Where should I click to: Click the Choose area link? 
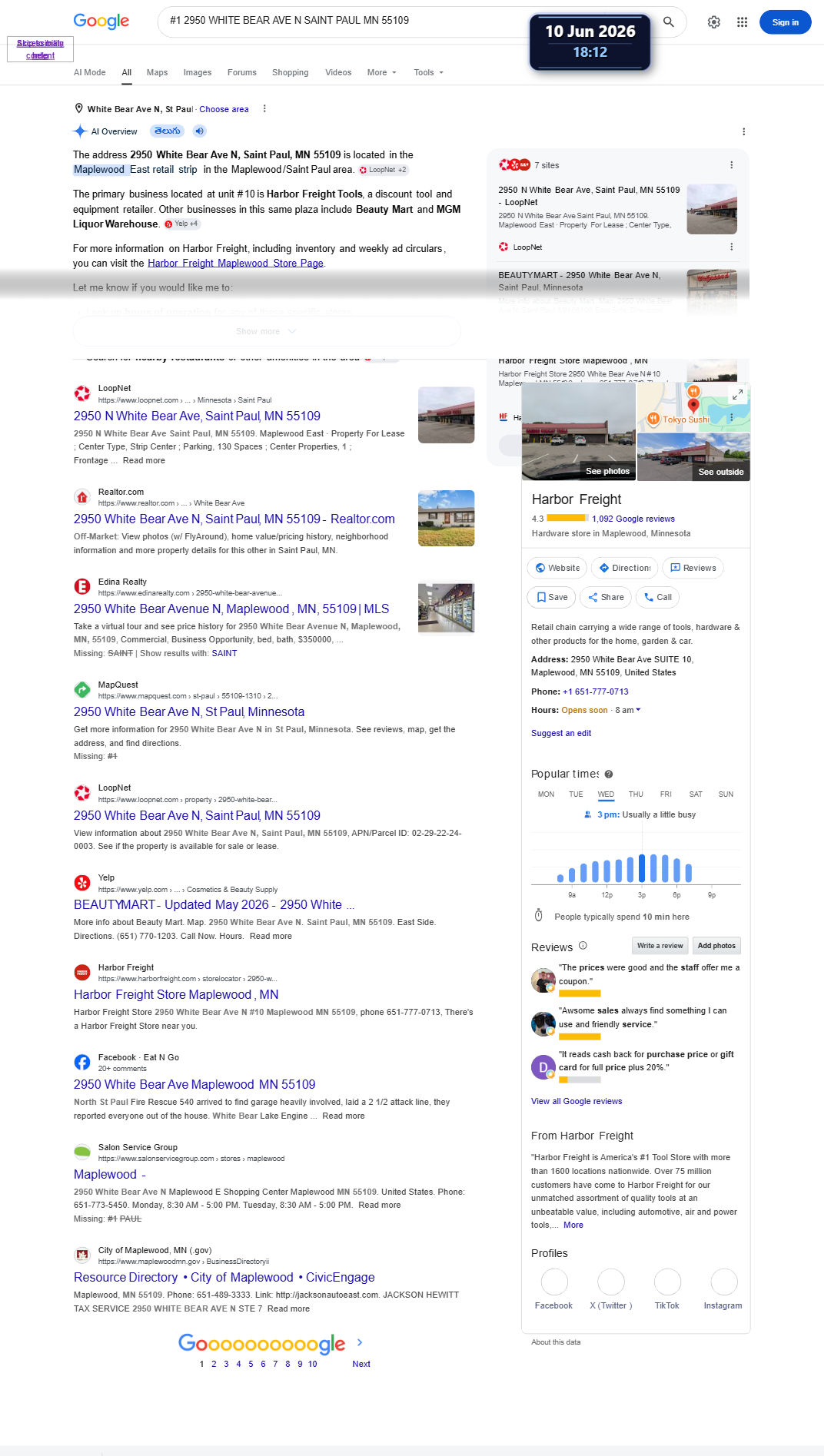224,109
